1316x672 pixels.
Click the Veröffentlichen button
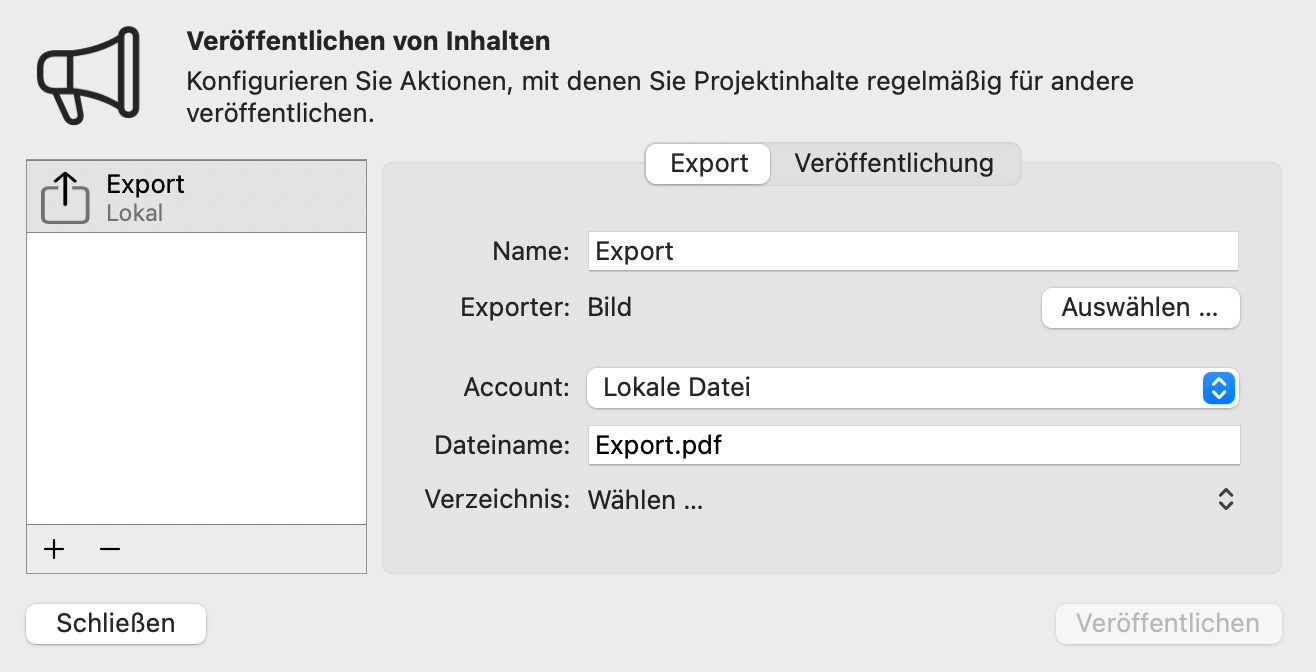click(x=1168, y=623)
